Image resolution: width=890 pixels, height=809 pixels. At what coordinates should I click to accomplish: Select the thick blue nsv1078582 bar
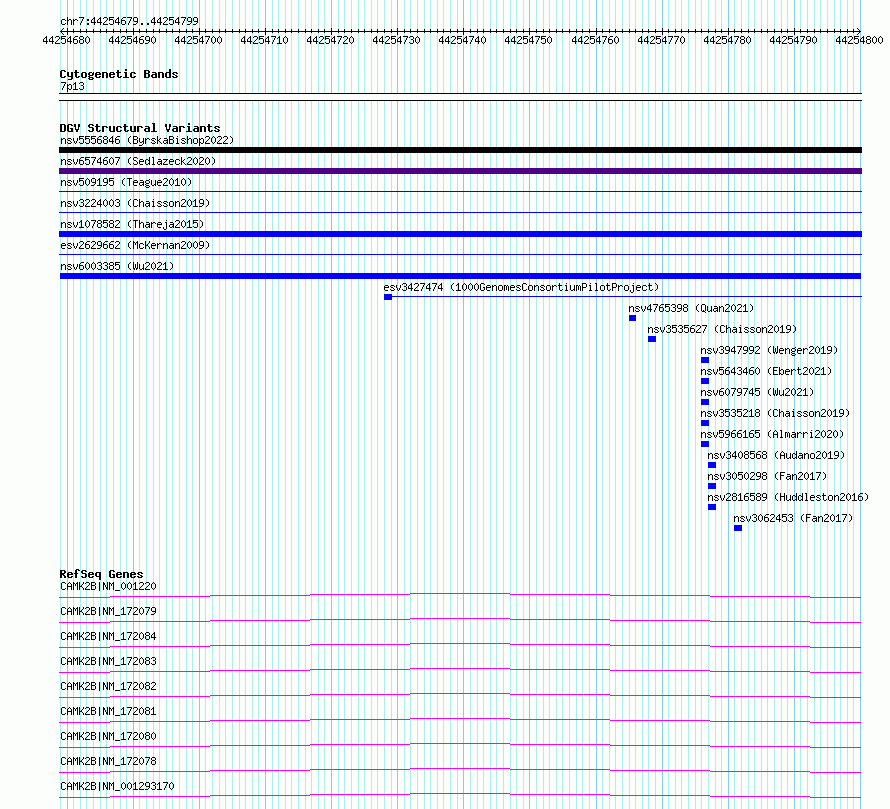(x=460, y=234)
